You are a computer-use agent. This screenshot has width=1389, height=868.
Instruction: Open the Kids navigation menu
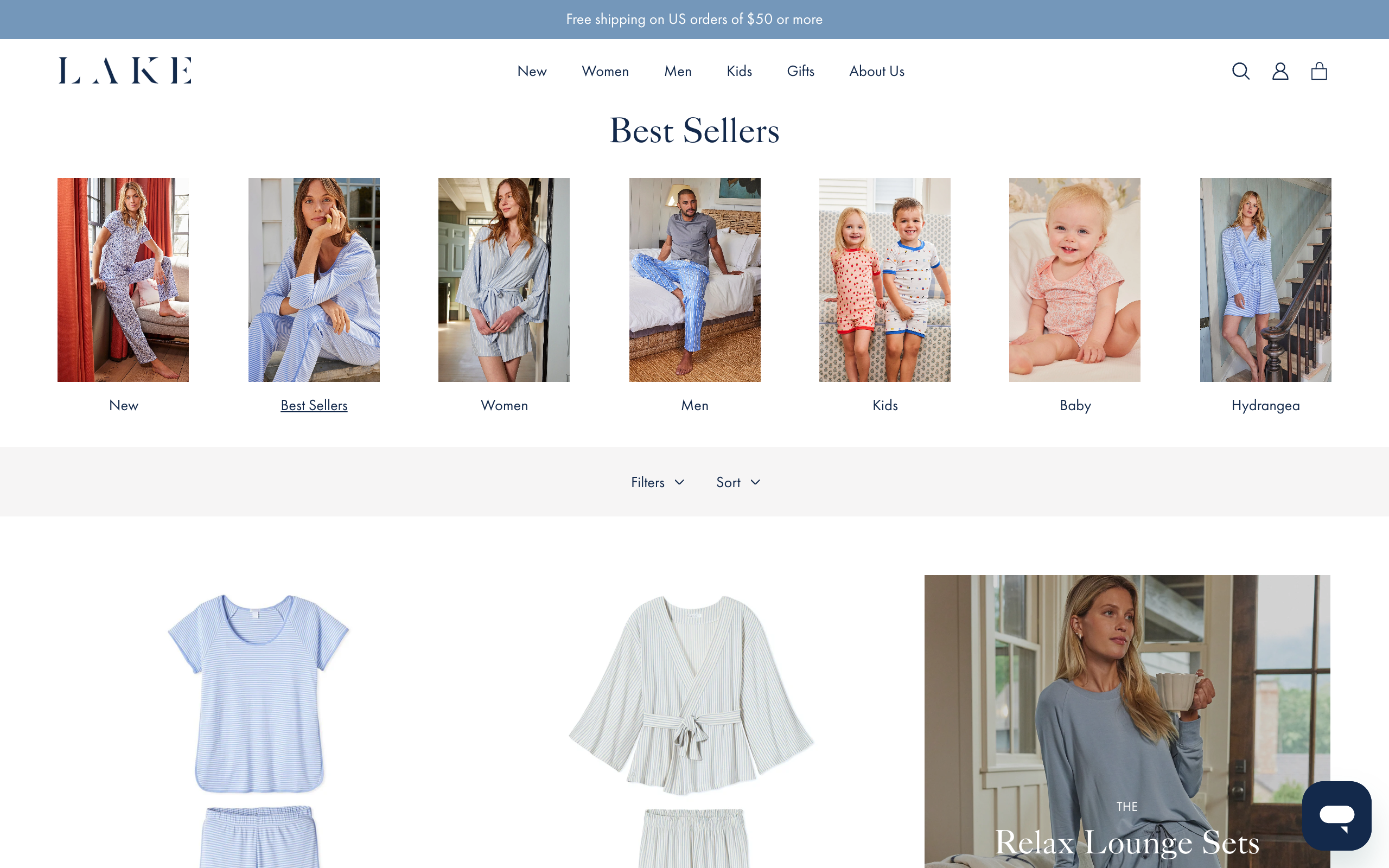[x=738, y=71]
